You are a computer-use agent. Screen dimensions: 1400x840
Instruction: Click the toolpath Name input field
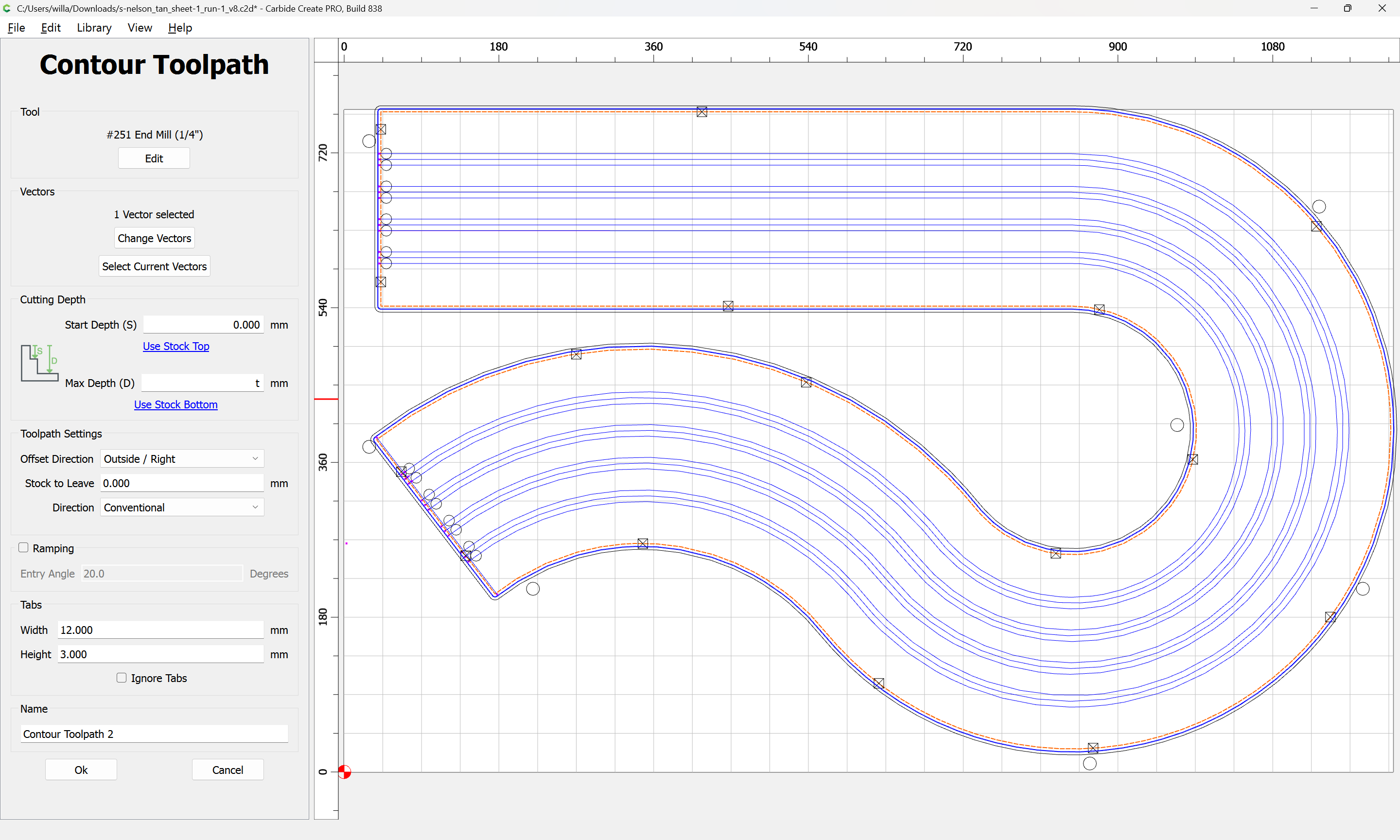154,734
